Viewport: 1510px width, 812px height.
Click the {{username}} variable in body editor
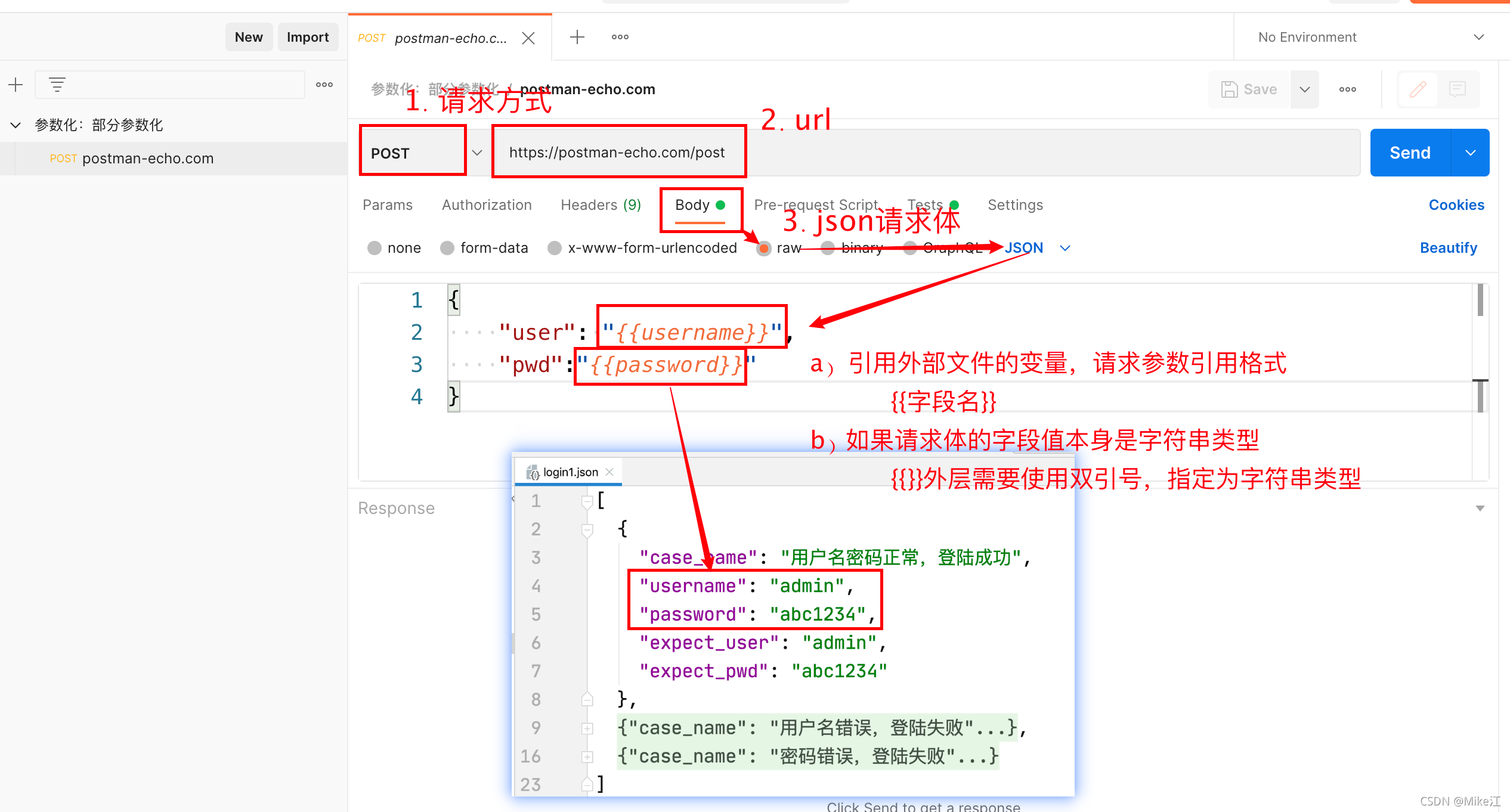click(x=692, y=333)
